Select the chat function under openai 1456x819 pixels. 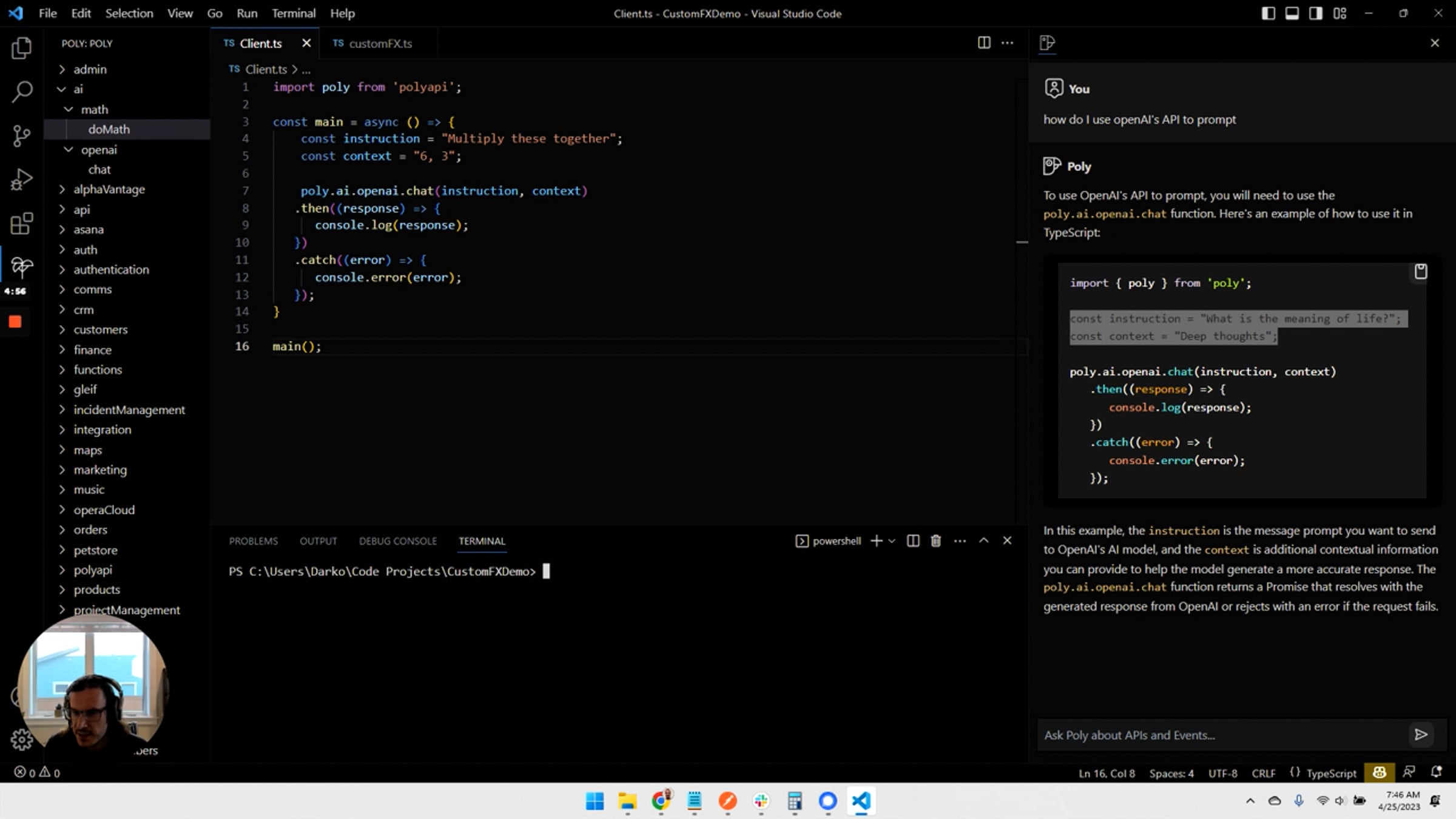click(x=99, y=169)
